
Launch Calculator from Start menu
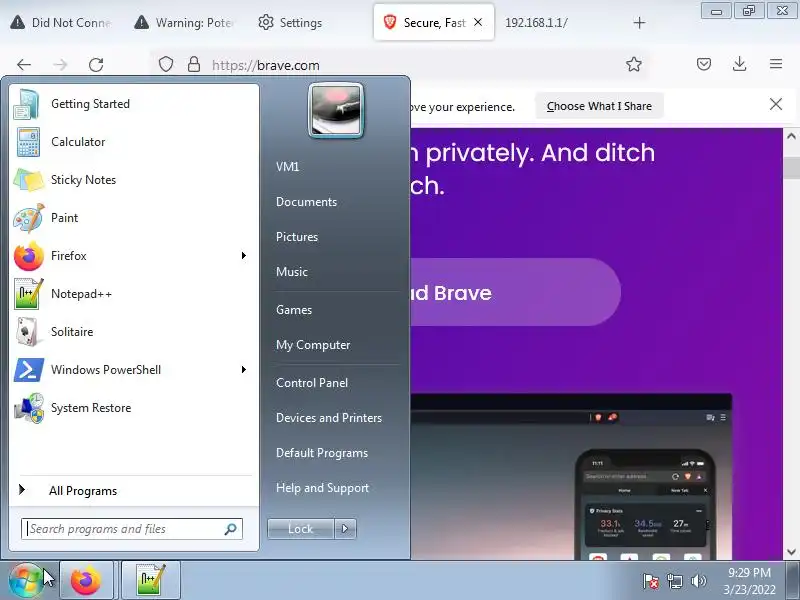click(x=134, y=142)
